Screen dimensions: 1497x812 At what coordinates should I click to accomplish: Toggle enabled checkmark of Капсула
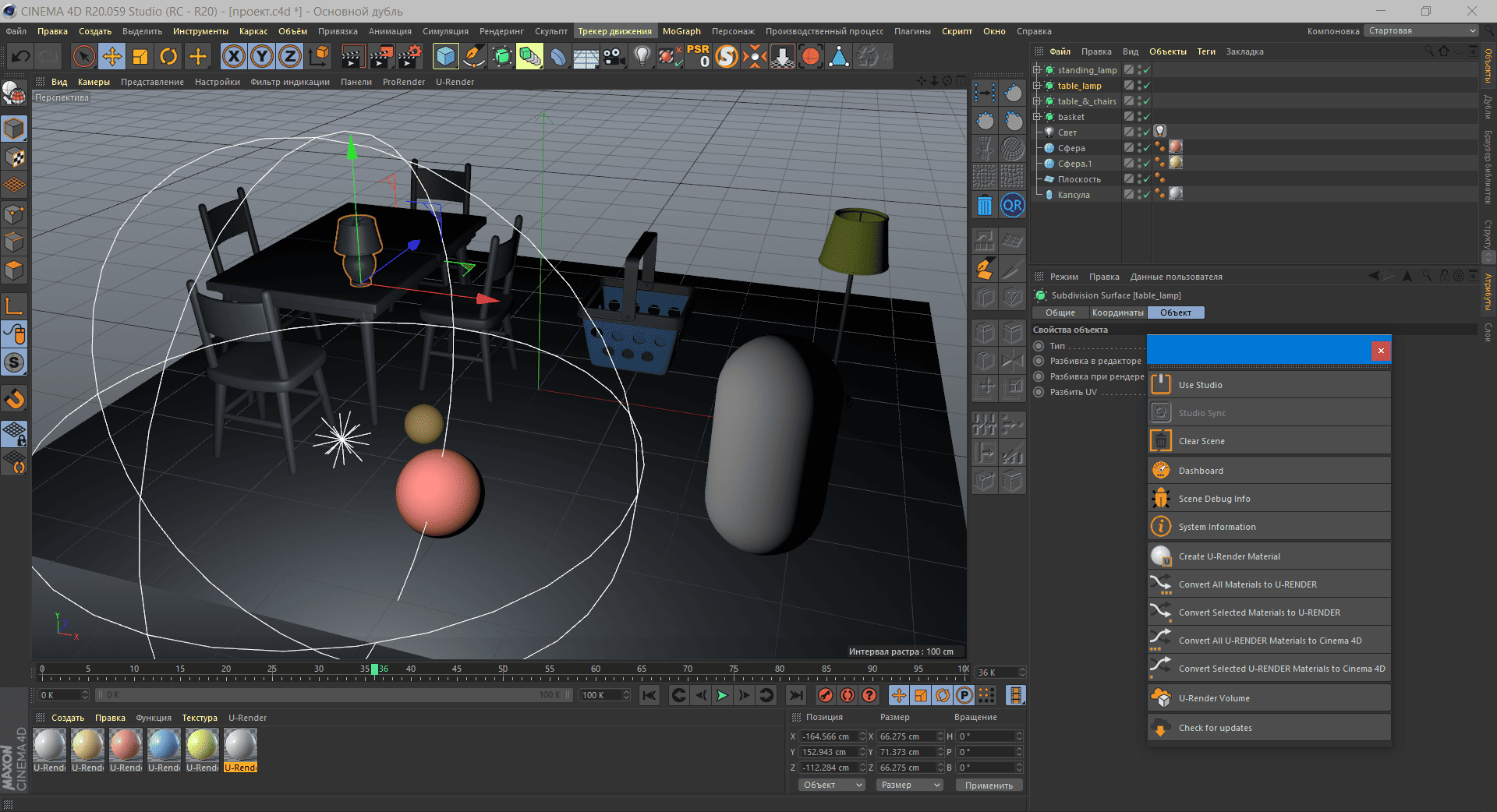pos(1147,195)
